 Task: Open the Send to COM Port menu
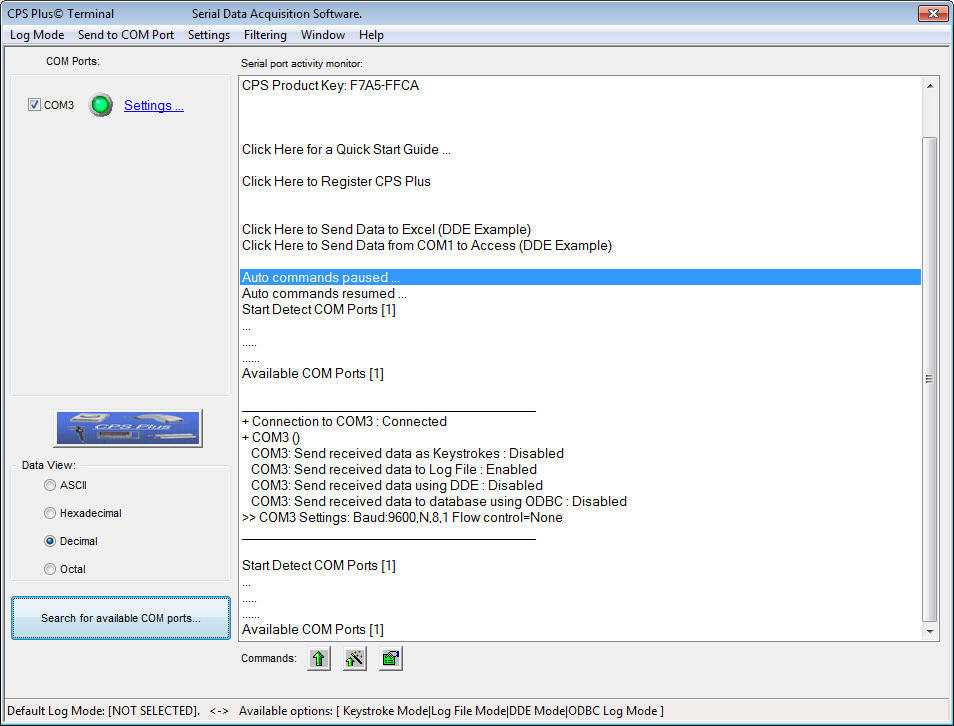tap(126, 35)
